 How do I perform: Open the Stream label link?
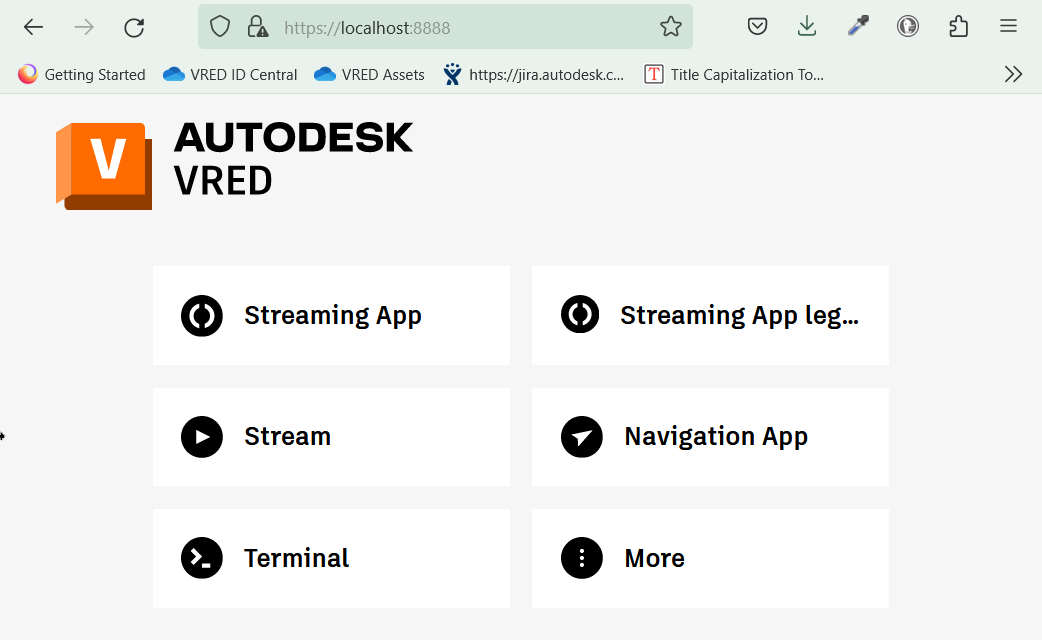click(288, 437)
